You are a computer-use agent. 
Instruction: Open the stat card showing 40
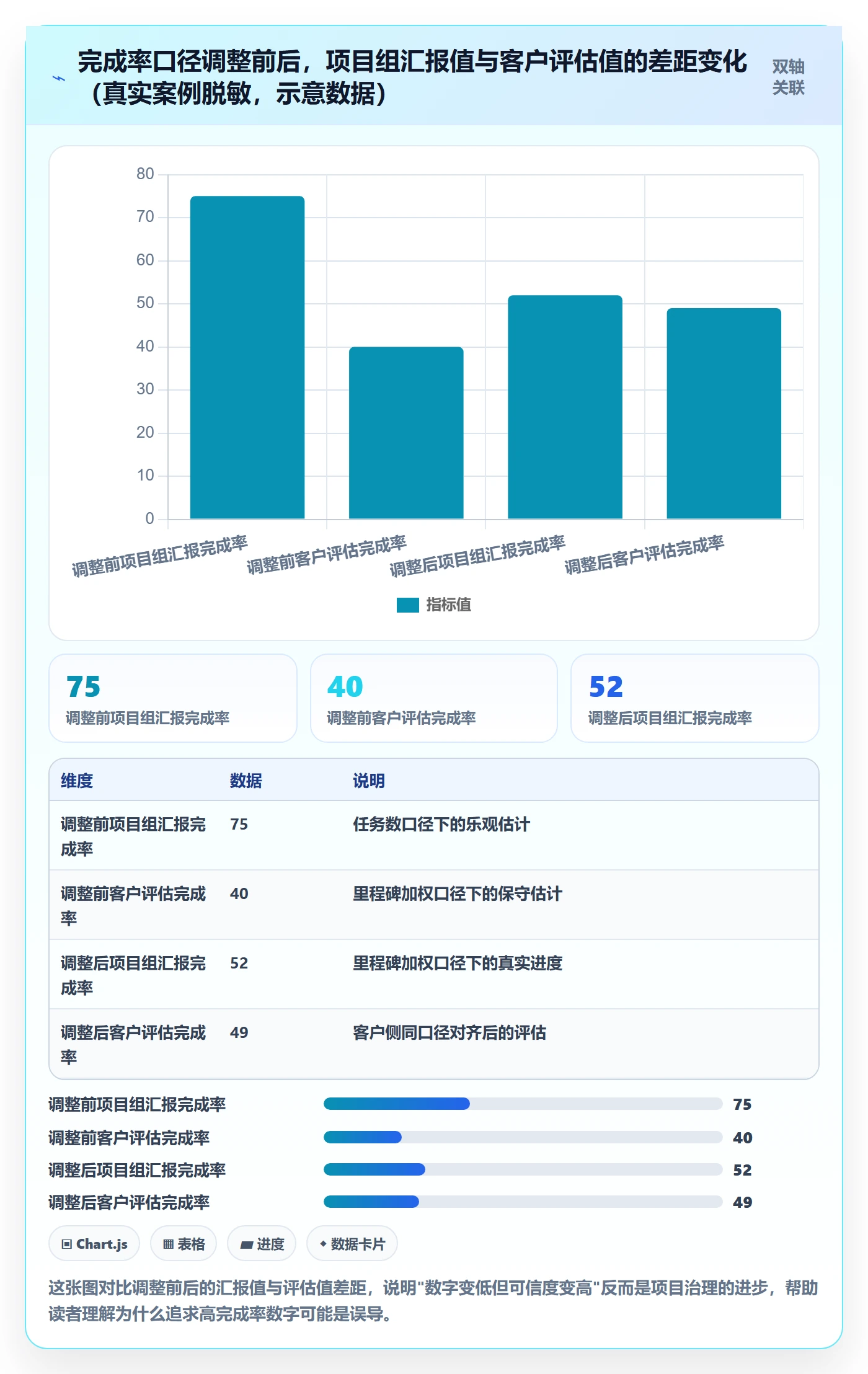[x=434, y=698]
